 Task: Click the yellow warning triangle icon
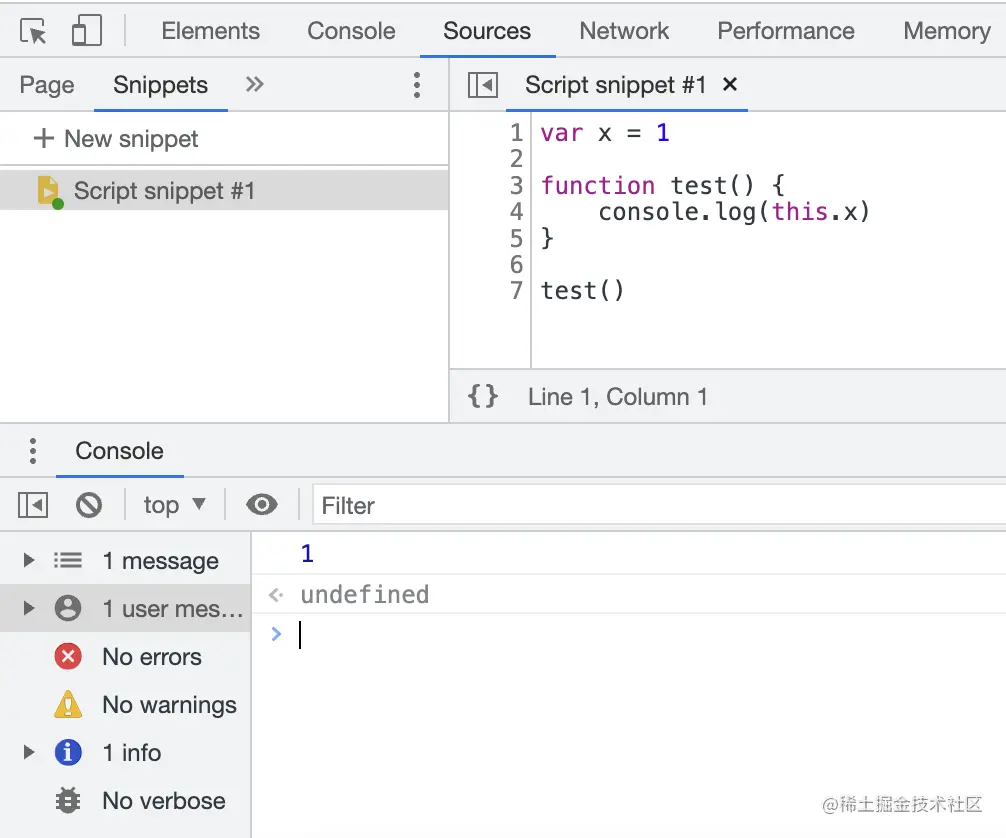pyautogui.click(x=67, y=705)
